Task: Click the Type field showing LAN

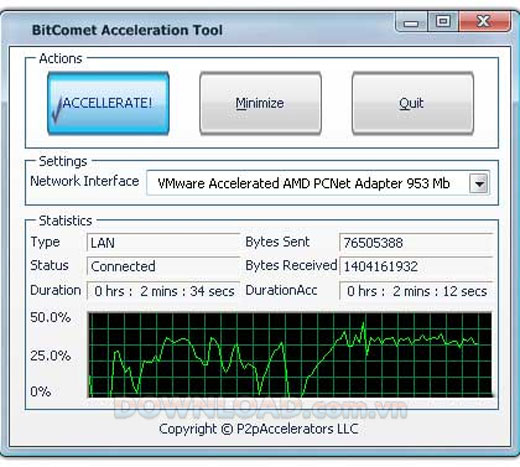Action: pos(163,242)
